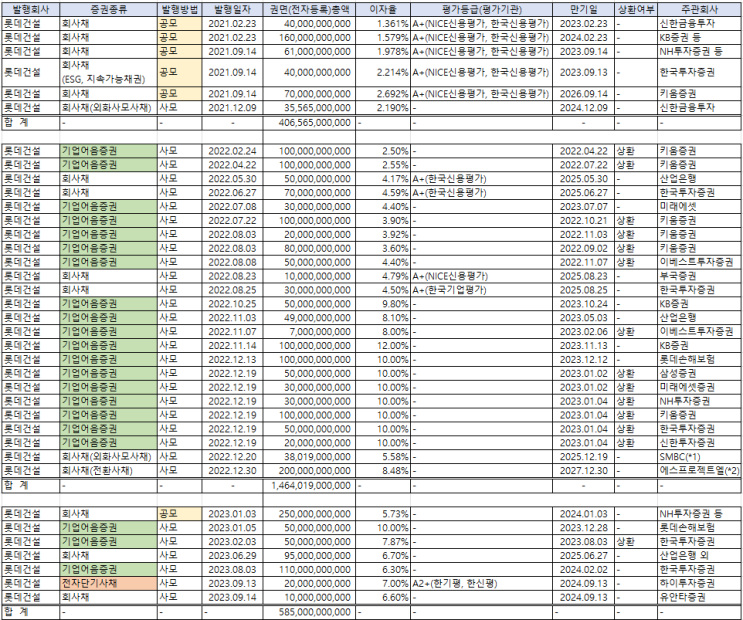
Task: Click the 회사채 (ESG, 지속가능채권) cell
Action: pyautogui.click(x=109, y=73)
